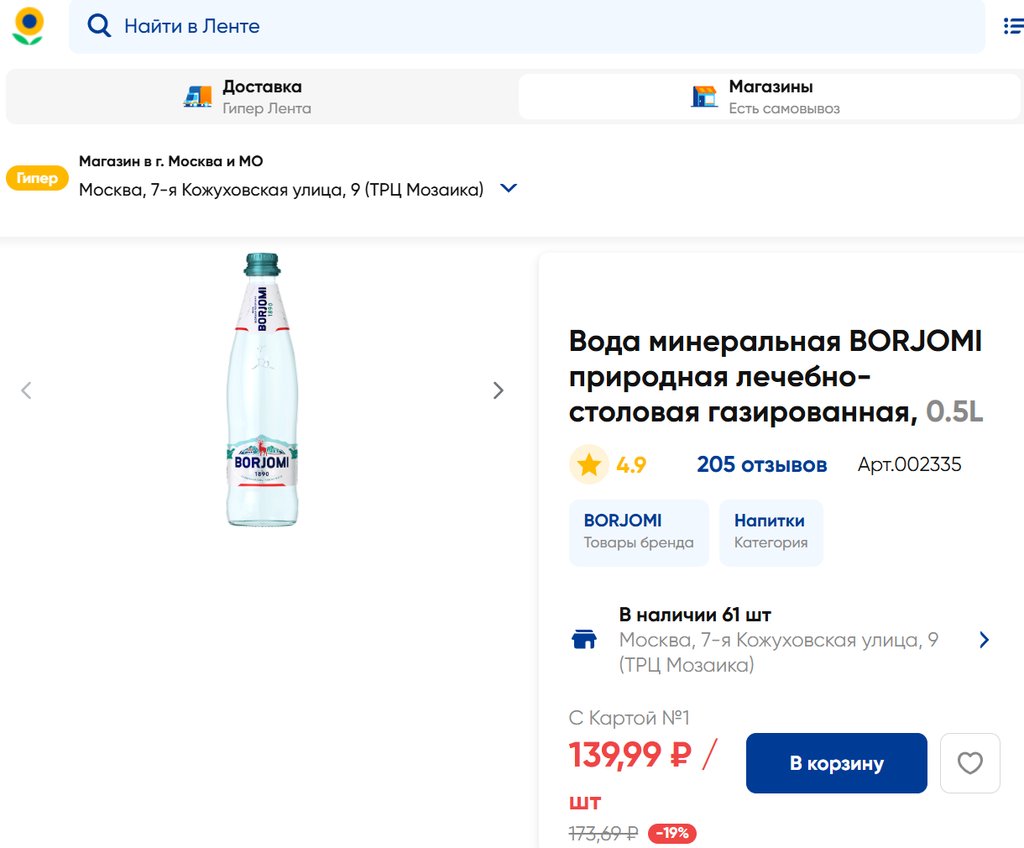
Task: Open the catalog list menu icon
Action: pos(1013,26)
